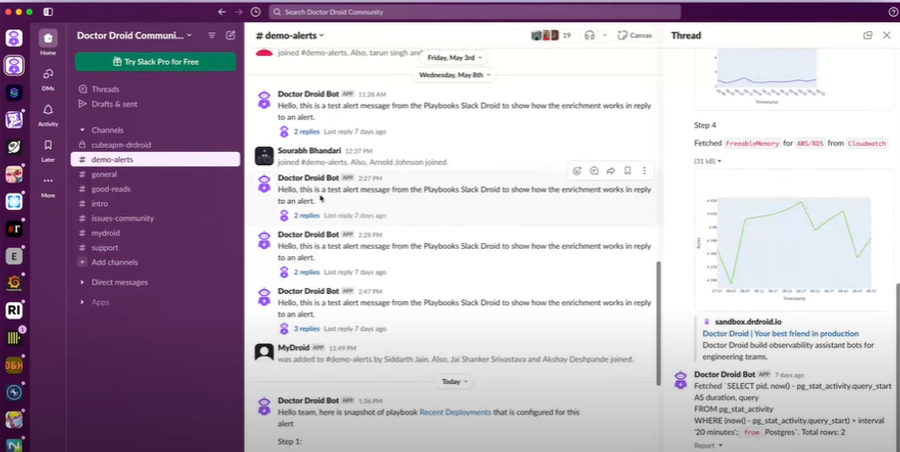Go forward with the right arrow
Image resolution: width=900 pixels, height=452 pixels.
(239, 11)
